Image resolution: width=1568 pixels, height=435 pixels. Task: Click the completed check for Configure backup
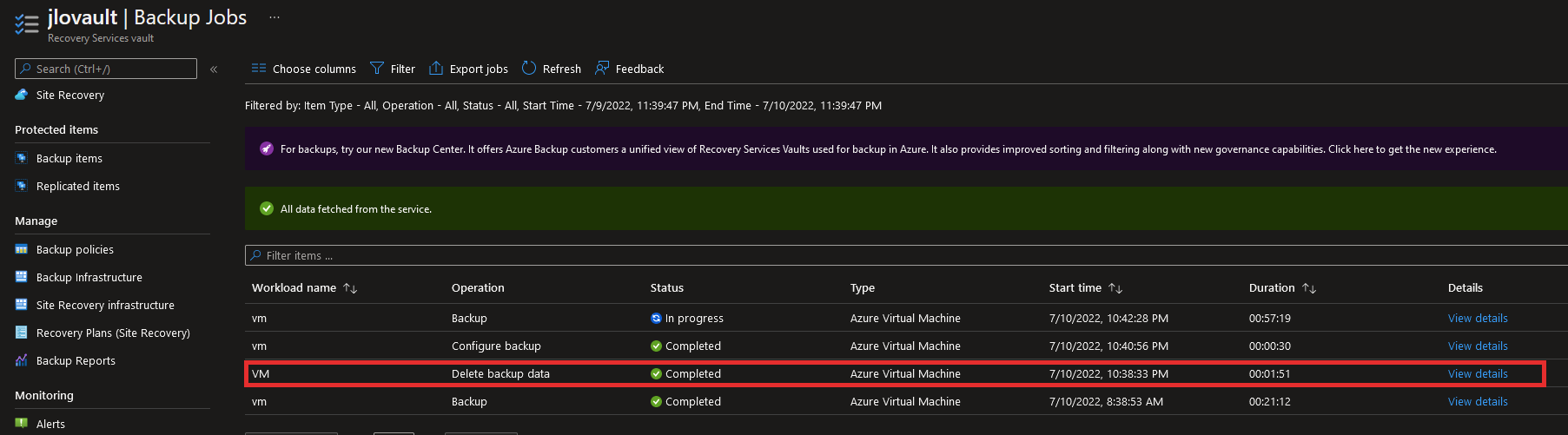tap(656, 346)
